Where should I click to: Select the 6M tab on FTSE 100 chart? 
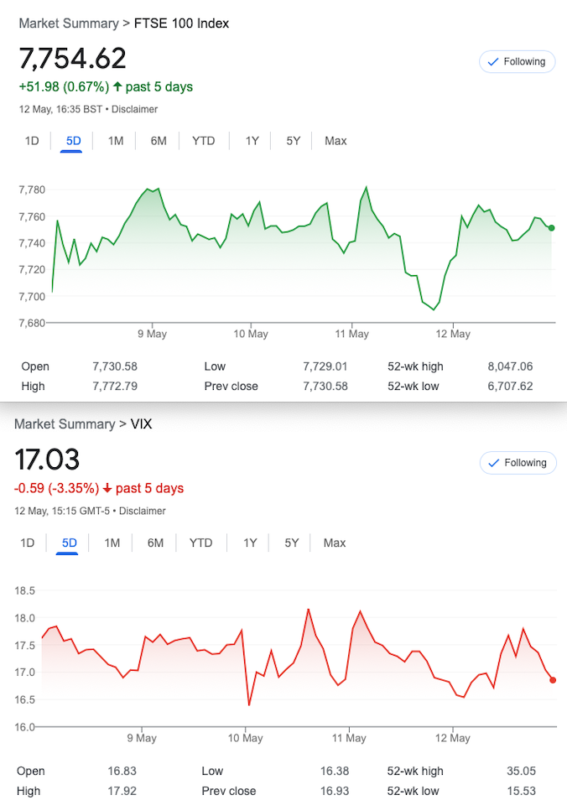[158, 141]
